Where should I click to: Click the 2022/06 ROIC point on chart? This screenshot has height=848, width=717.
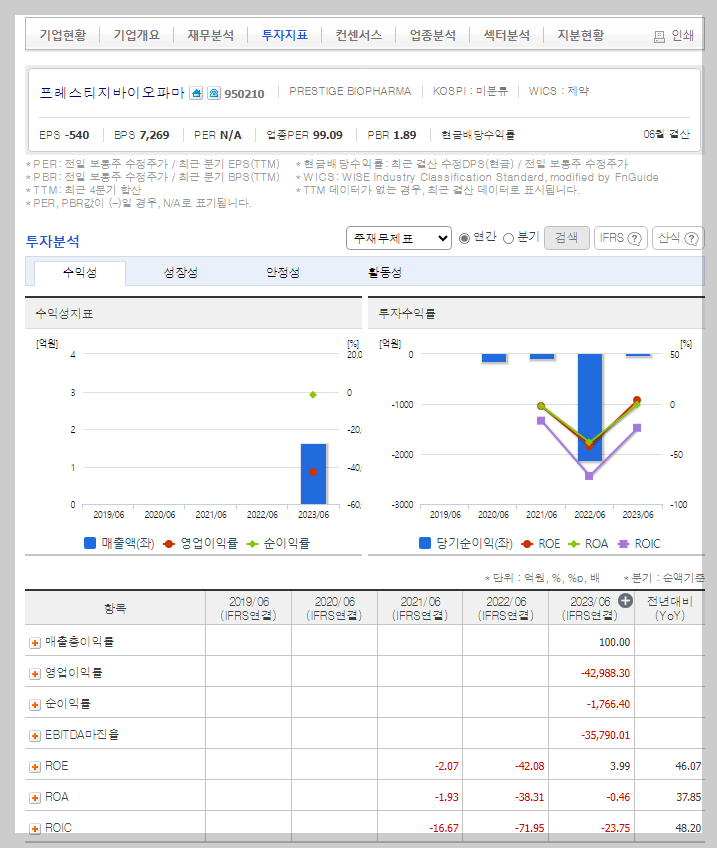(589, 476)
